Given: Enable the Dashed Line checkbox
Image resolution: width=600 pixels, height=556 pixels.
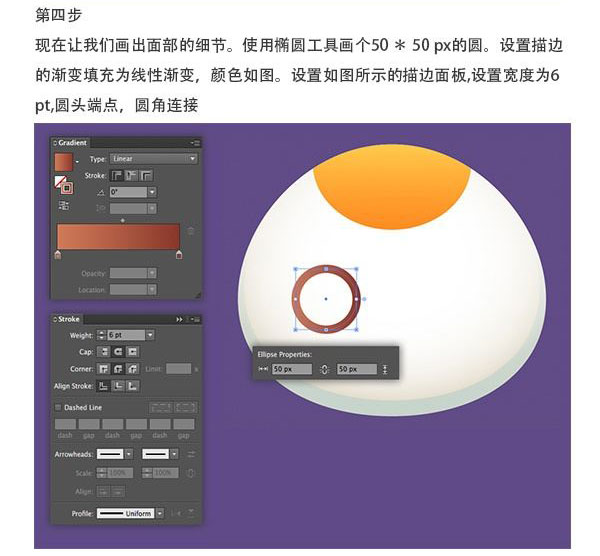Looking at the screenshot, I should click(58, 407).
